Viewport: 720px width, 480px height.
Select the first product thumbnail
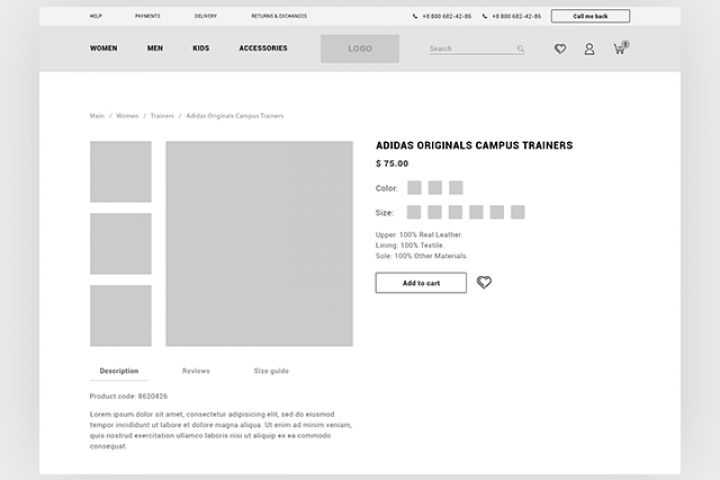(x=121, y=172)
